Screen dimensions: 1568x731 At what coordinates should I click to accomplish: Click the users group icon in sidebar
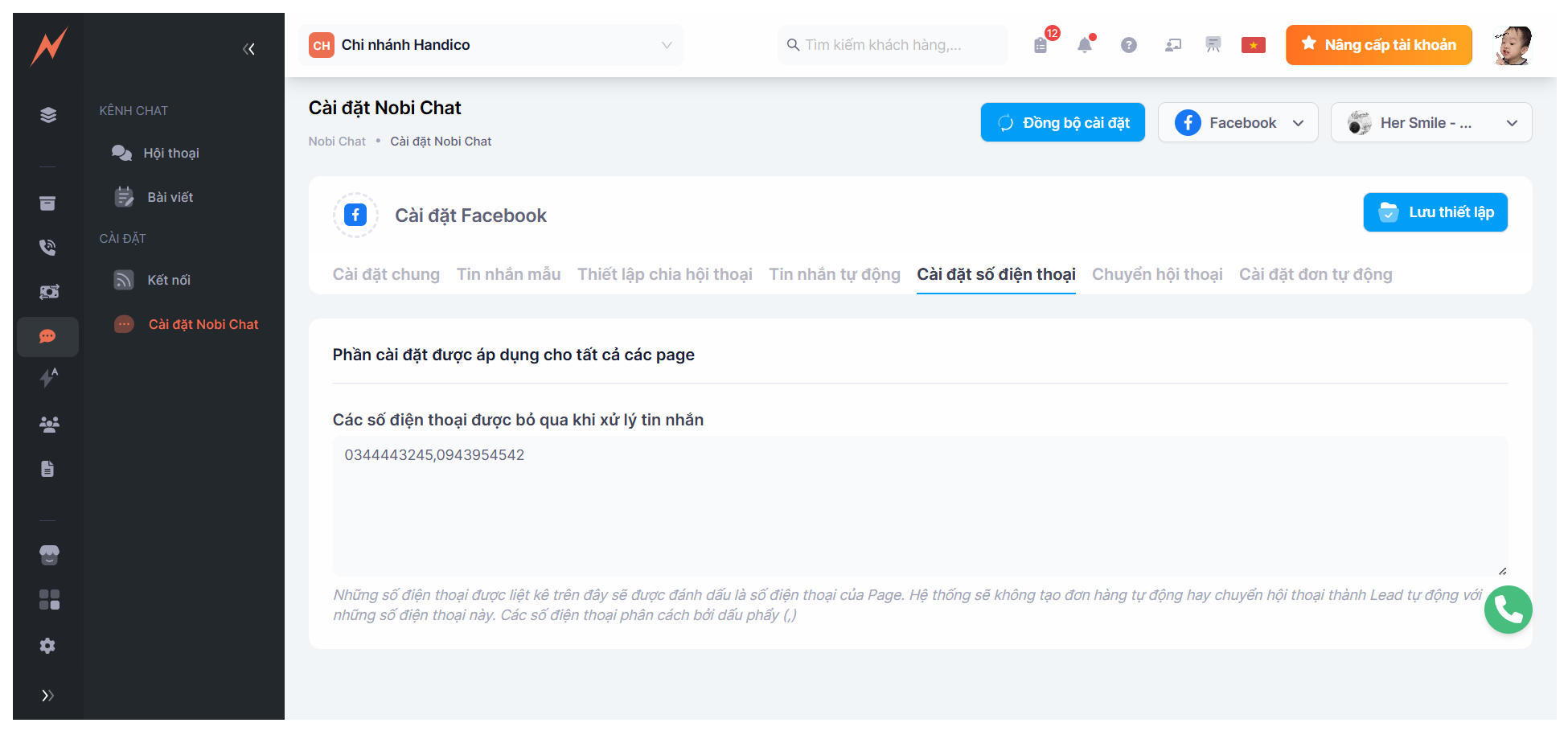(49, 425)
